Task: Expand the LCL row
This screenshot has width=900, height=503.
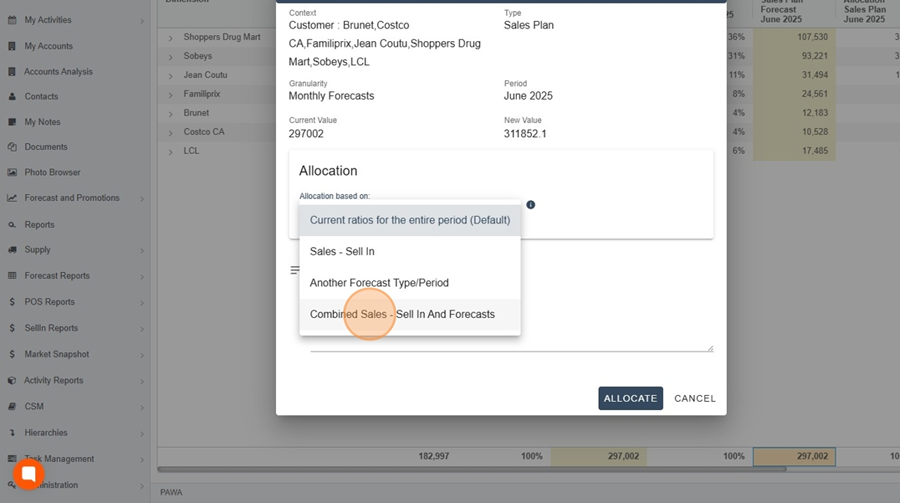Action: (170, 152)
